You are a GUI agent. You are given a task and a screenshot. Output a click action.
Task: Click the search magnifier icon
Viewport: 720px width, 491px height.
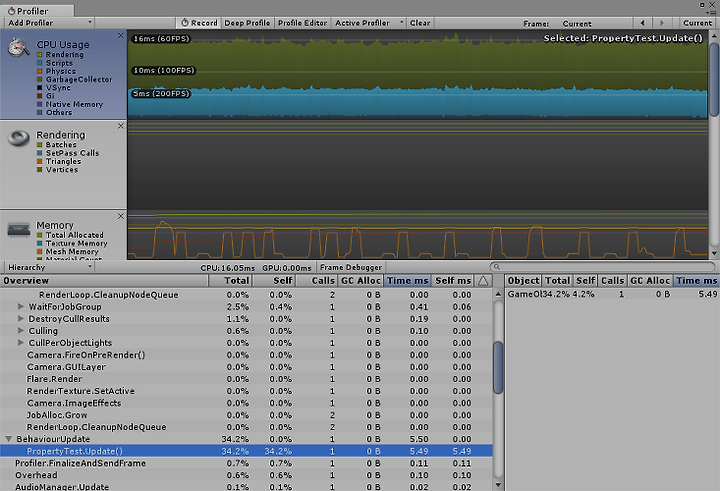(x=496, y=266)
